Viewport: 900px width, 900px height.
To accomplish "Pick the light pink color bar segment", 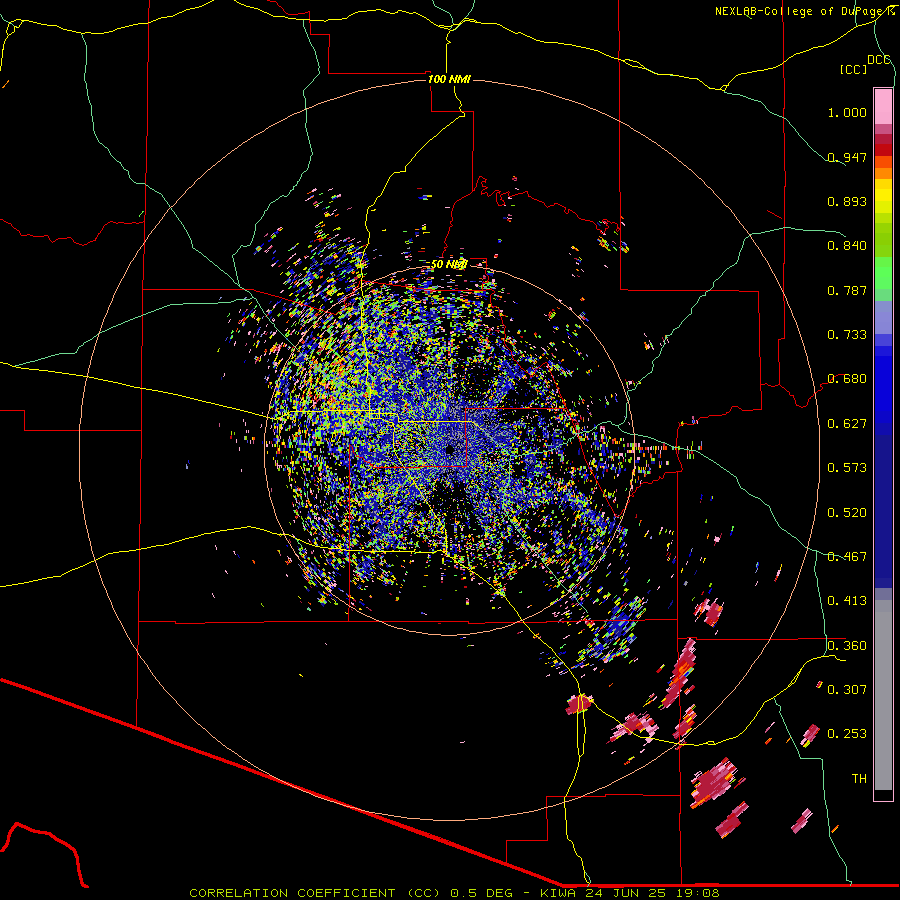I will pos(883,107).
